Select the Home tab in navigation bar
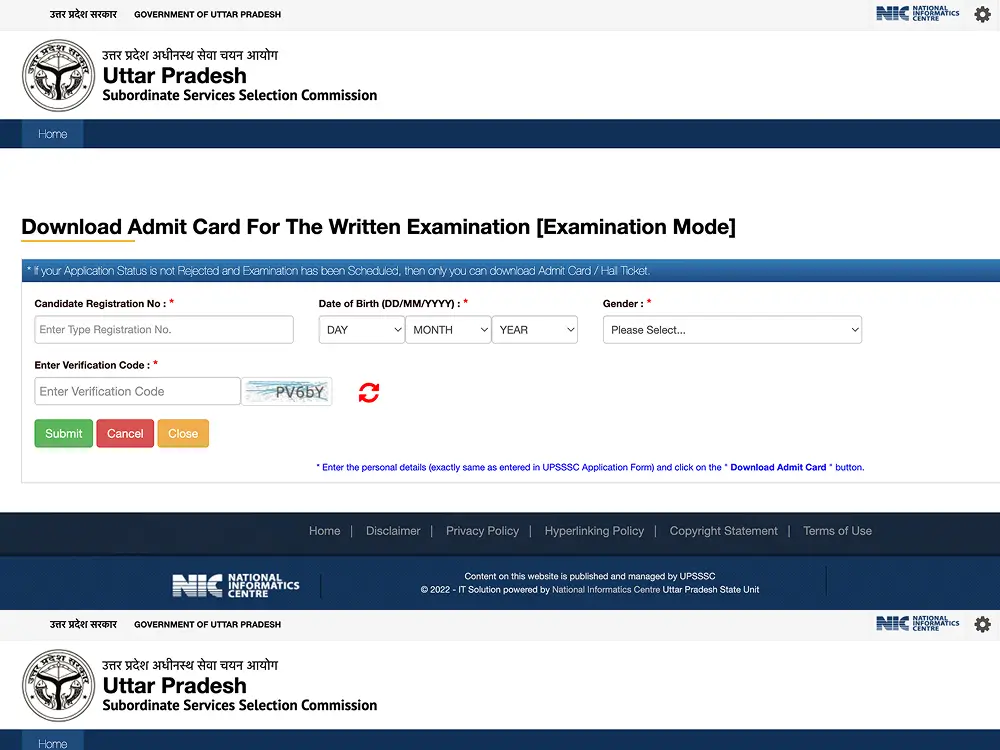 pyautogui.click(x=53, y=134)
